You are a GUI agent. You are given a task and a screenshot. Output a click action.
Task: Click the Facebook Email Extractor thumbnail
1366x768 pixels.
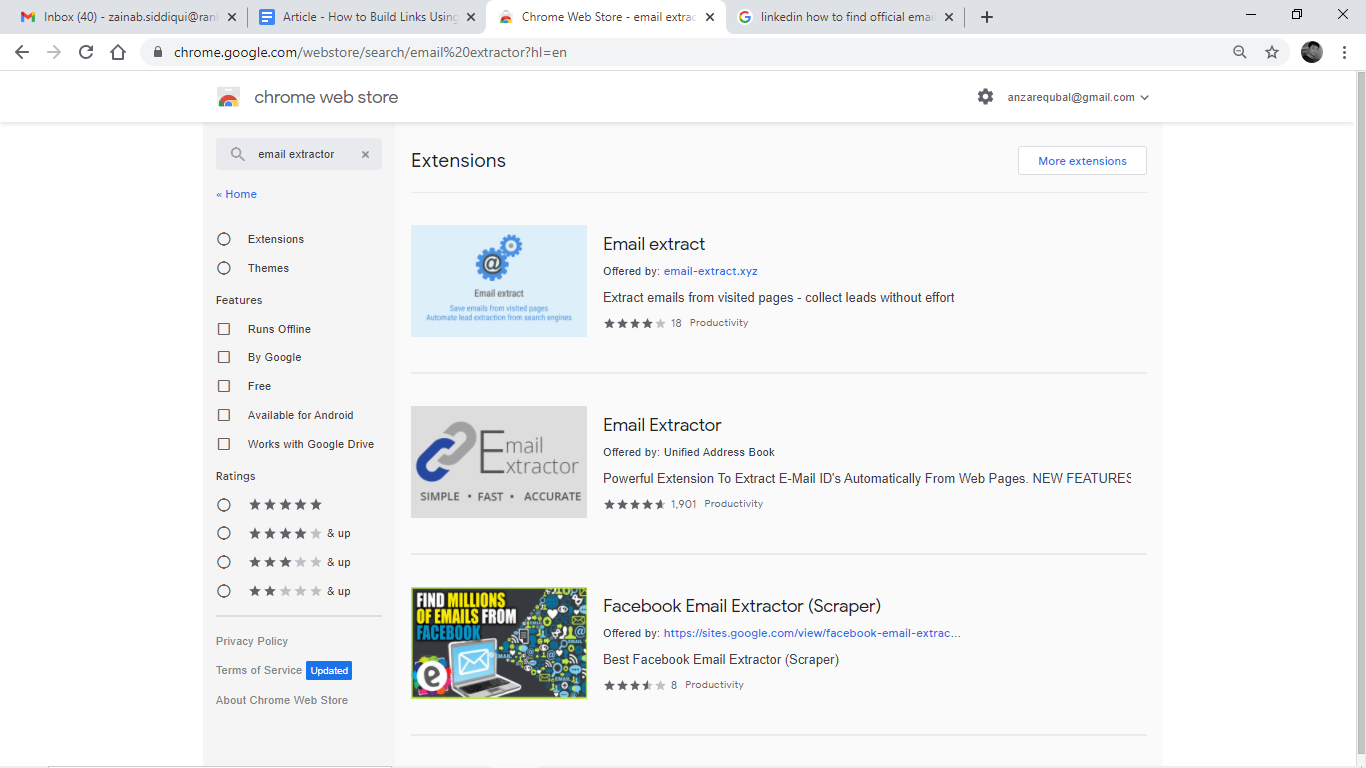point(499,643)
